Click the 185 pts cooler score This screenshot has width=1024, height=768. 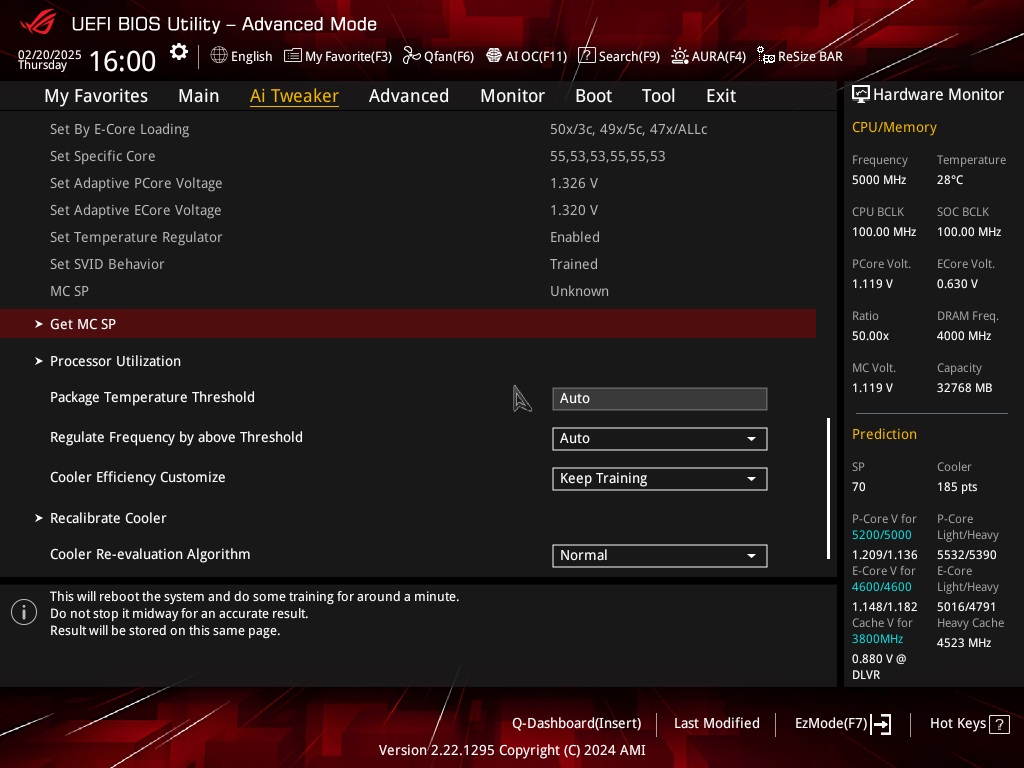click(957, 487)
